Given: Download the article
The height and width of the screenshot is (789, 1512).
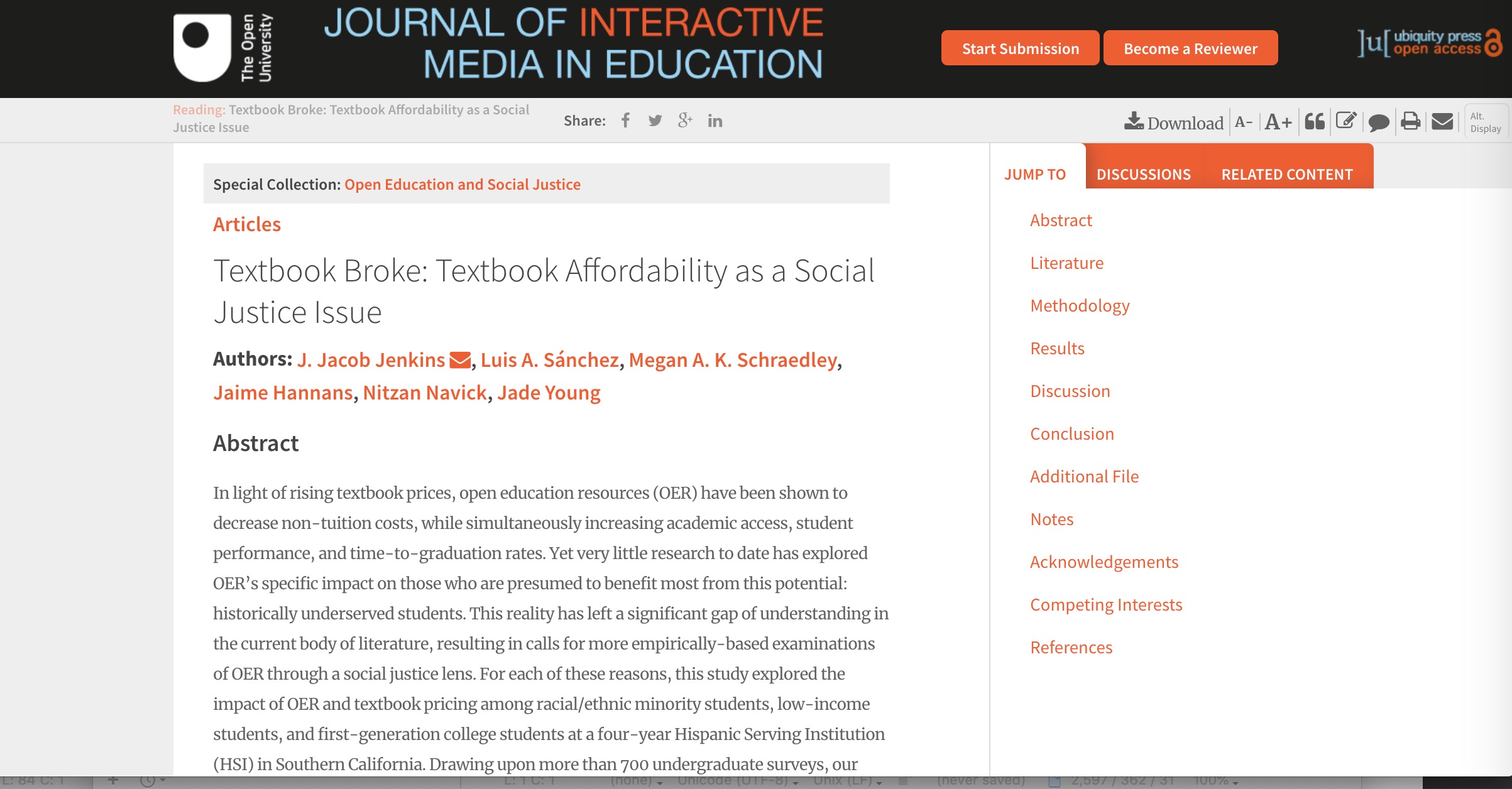Looking at the screenshot, I should click(1174, 122).
